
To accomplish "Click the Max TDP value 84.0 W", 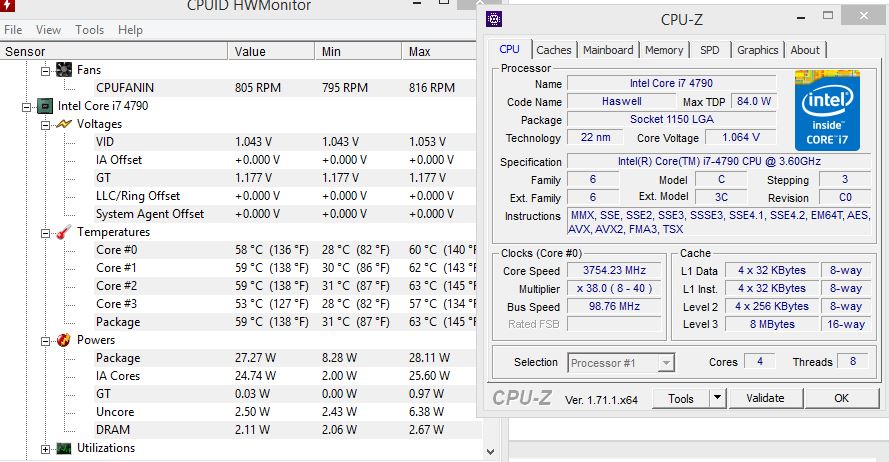I will (753, 101).
